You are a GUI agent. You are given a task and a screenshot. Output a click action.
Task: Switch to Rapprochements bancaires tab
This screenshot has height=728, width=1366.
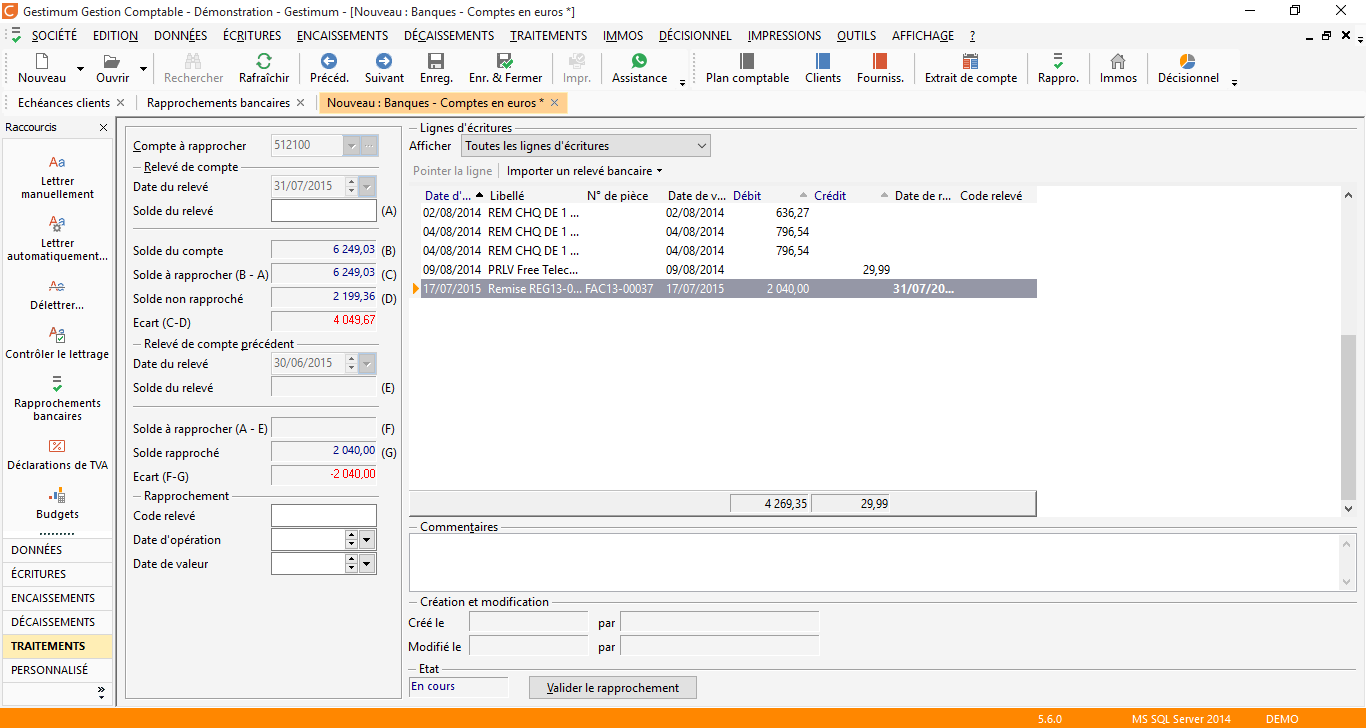pyautogui.click(x=218, y=103)
